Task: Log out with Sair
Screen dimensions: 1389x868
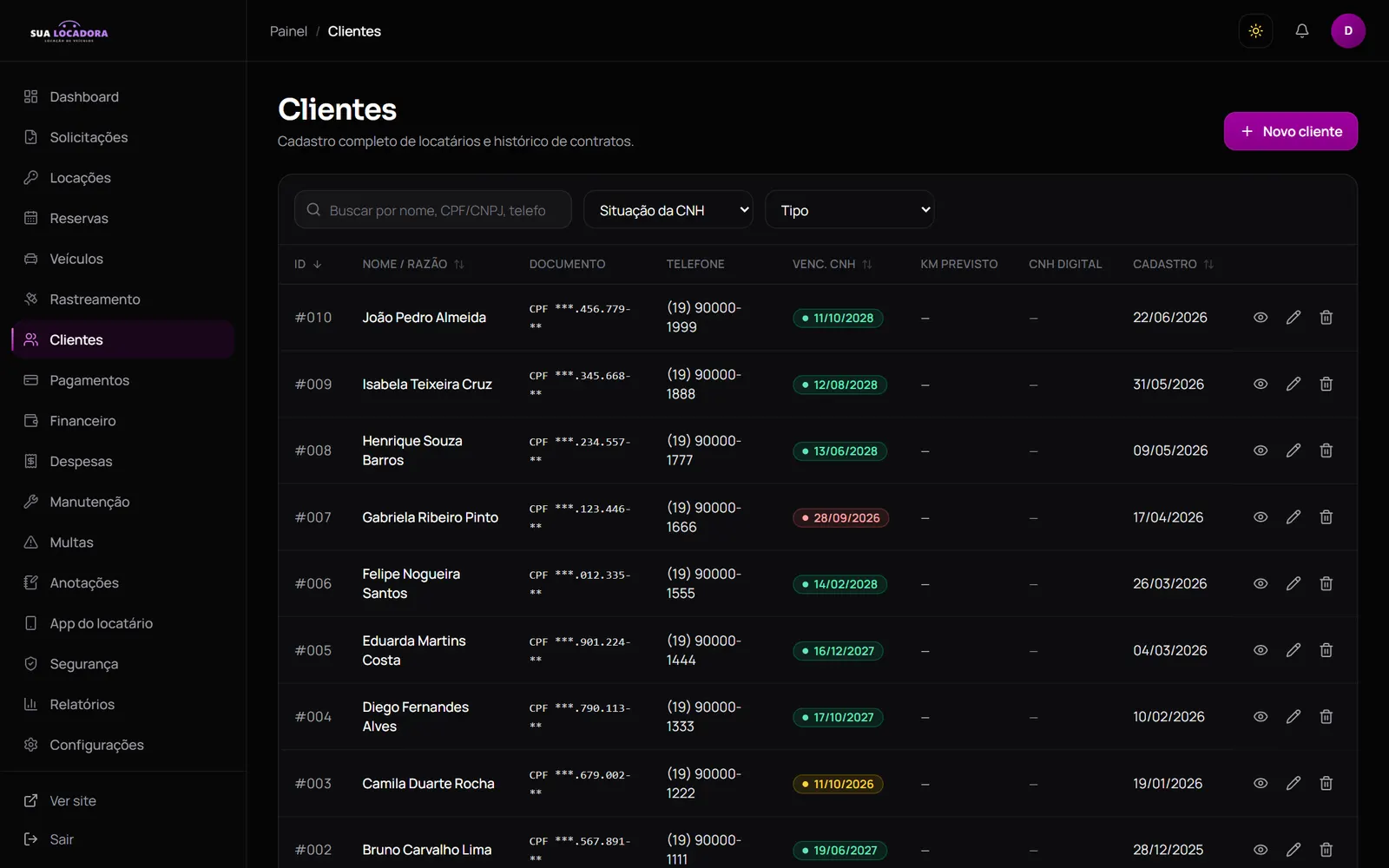Action: point(123,839)
